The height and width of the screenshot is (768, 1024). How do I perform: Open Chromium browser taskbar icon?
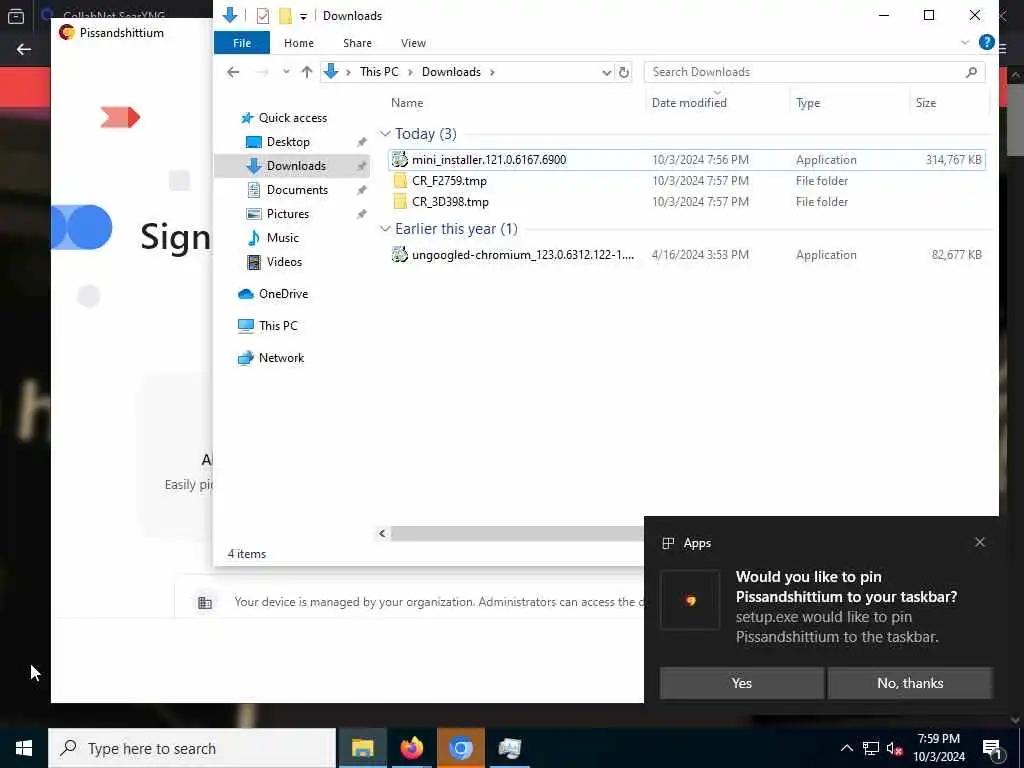point(460,748)
